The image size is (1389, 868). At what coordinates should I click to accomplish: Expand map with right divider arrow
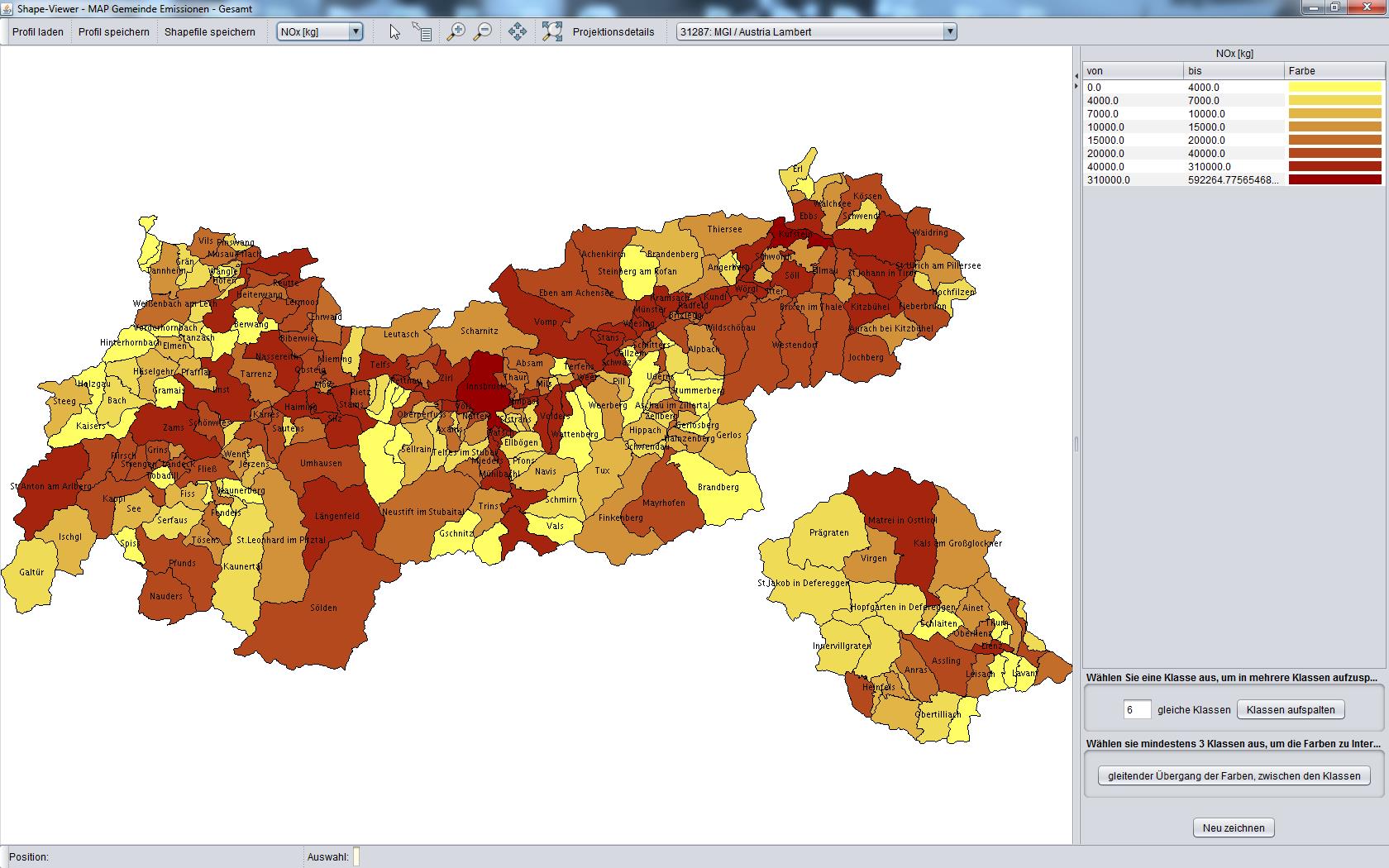[1076, 85]
